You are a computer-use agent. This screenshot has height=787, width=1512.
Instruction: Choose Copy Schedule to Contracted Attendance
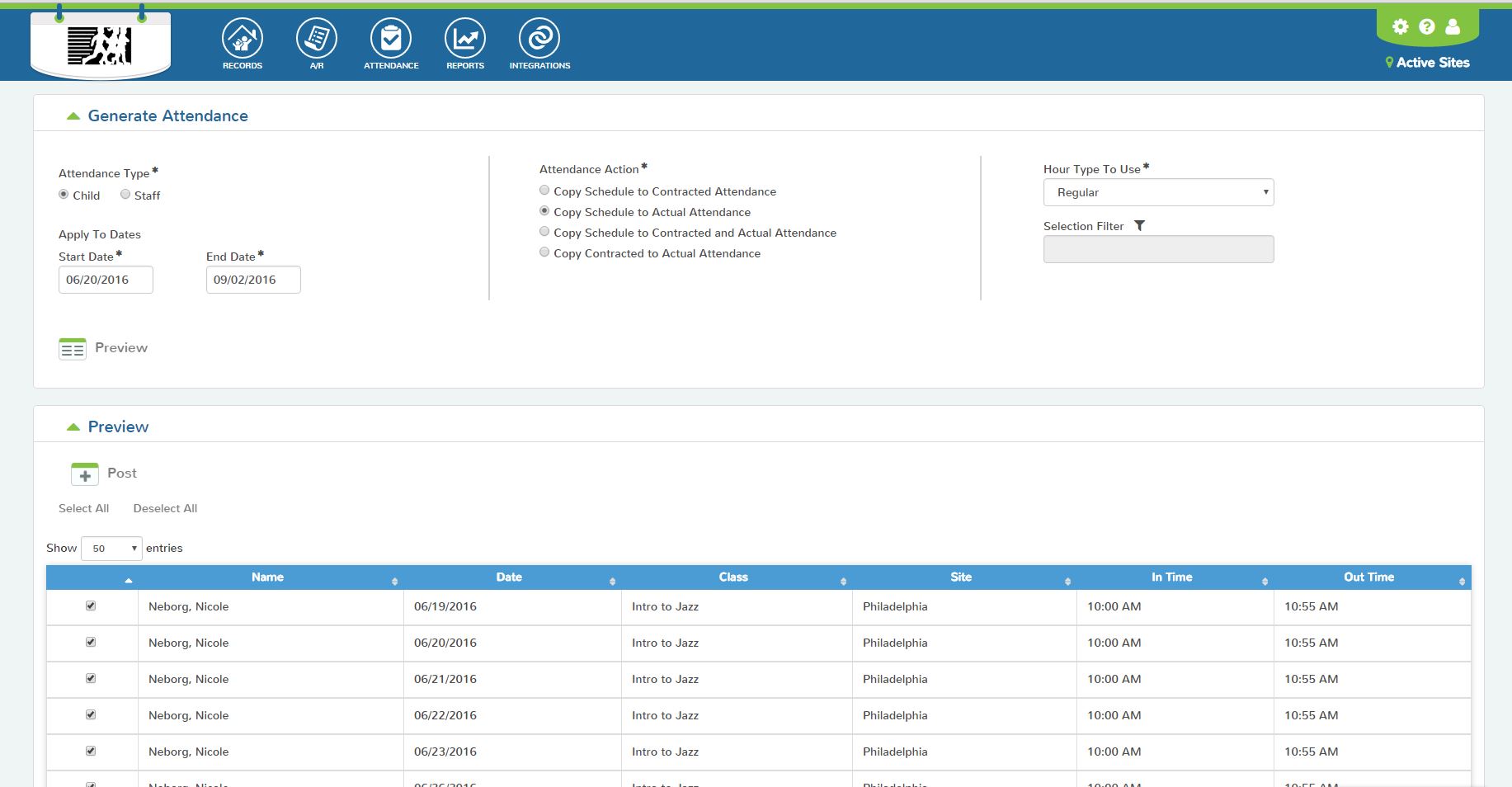click(x=544, y=191)
